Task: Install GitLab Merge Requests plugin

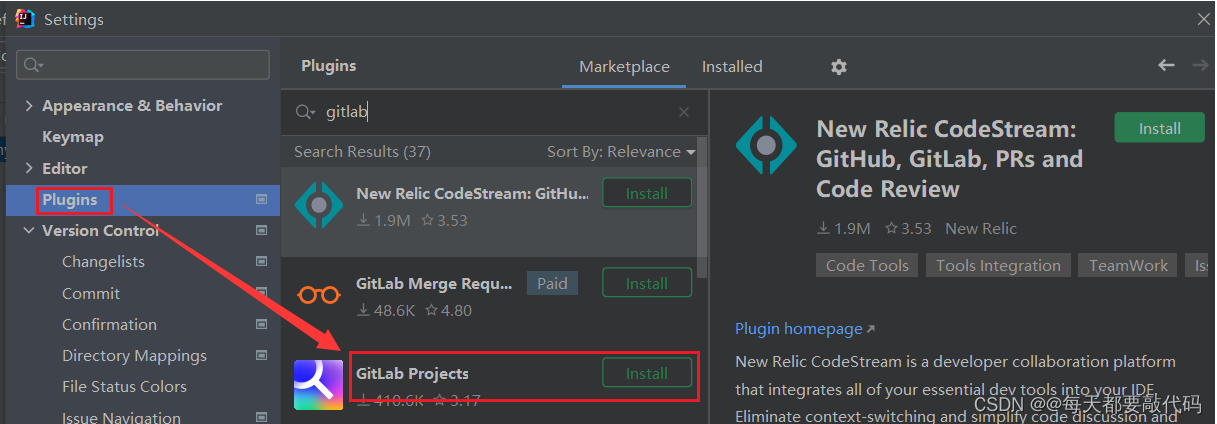Action: click(x=647, y=284)
